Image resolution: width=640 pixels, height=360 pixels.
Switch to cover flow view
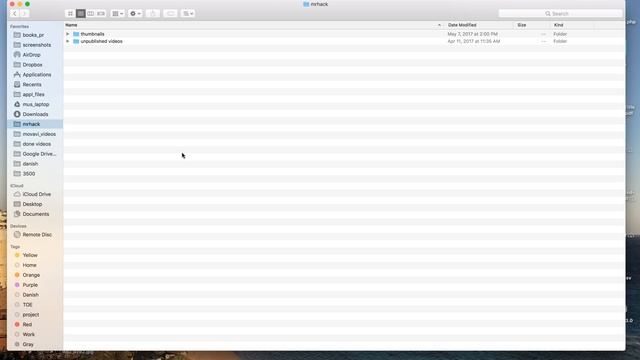[x=101, y=13]
